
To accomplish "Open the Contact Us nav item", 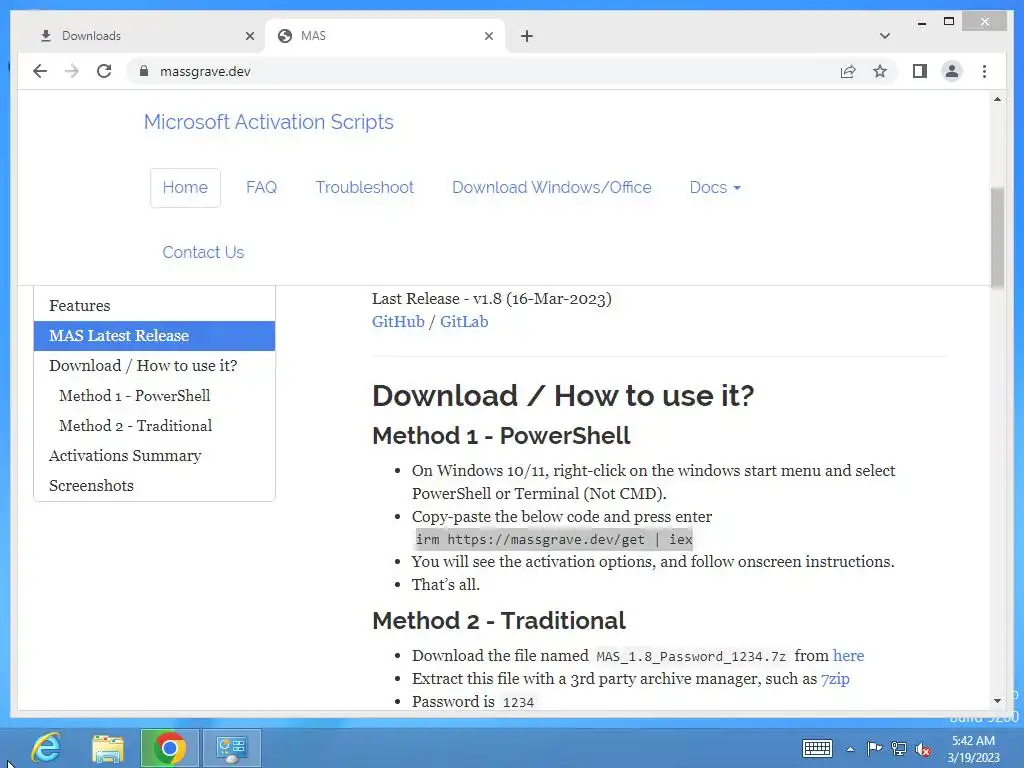I will [203, 252].
